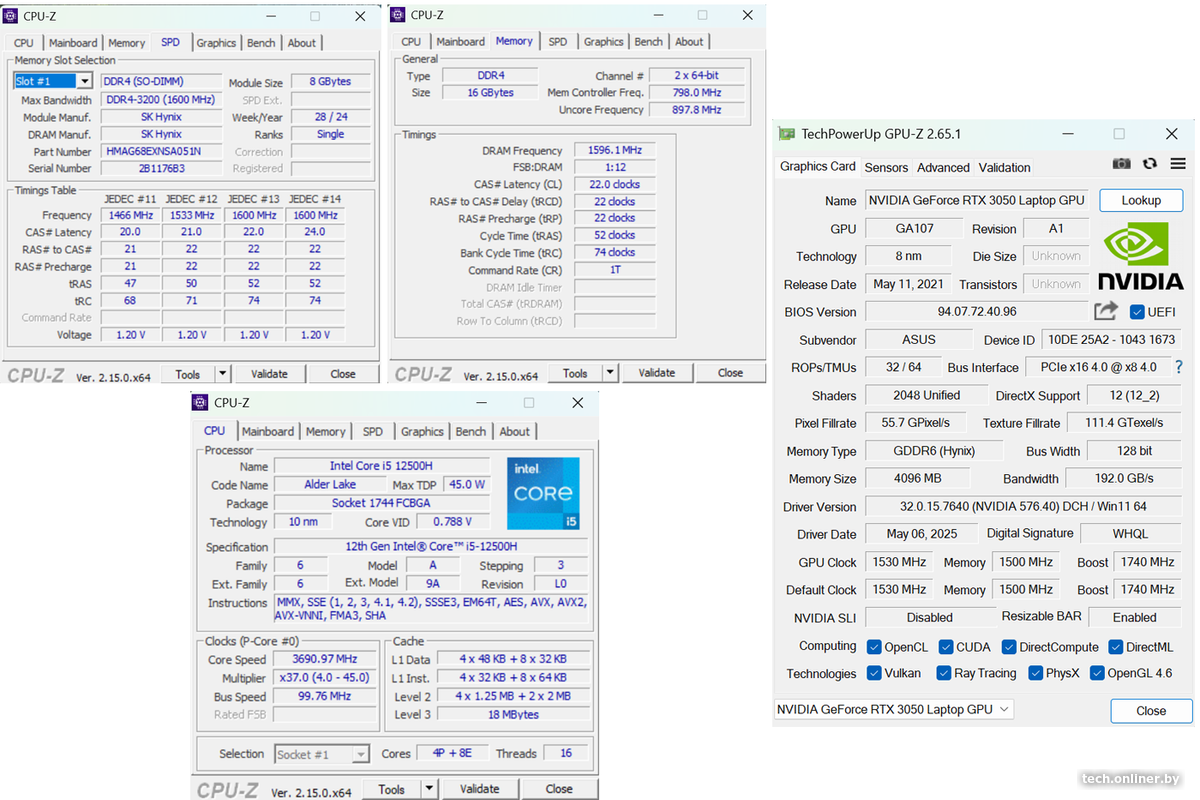Click Core Speed value 3690.97 MHz
Screen dimensions: 1200x800
(x=325, y=659)
